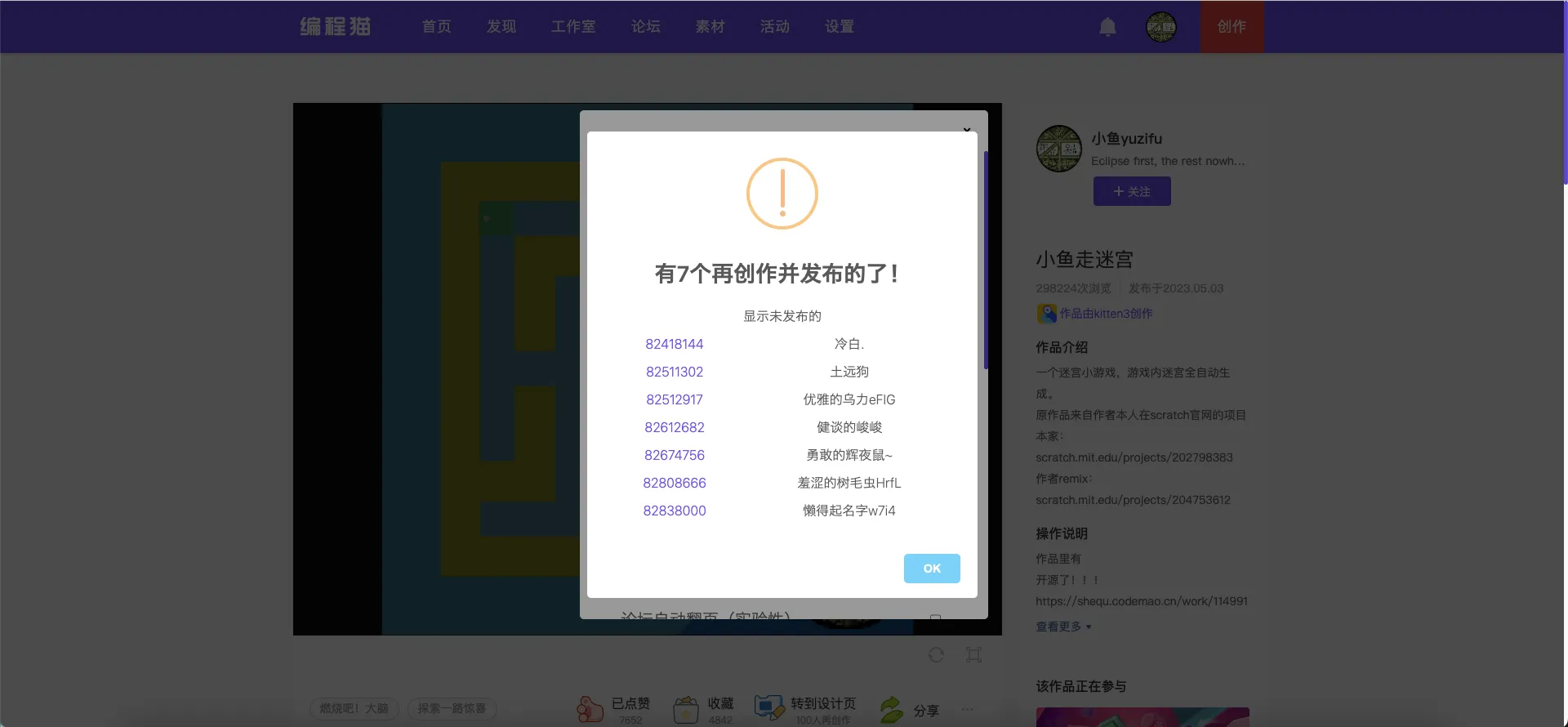1568x727 pixels.
Task: Click the 燃烧吧！大脑 tag
Action: coord(354,708)
